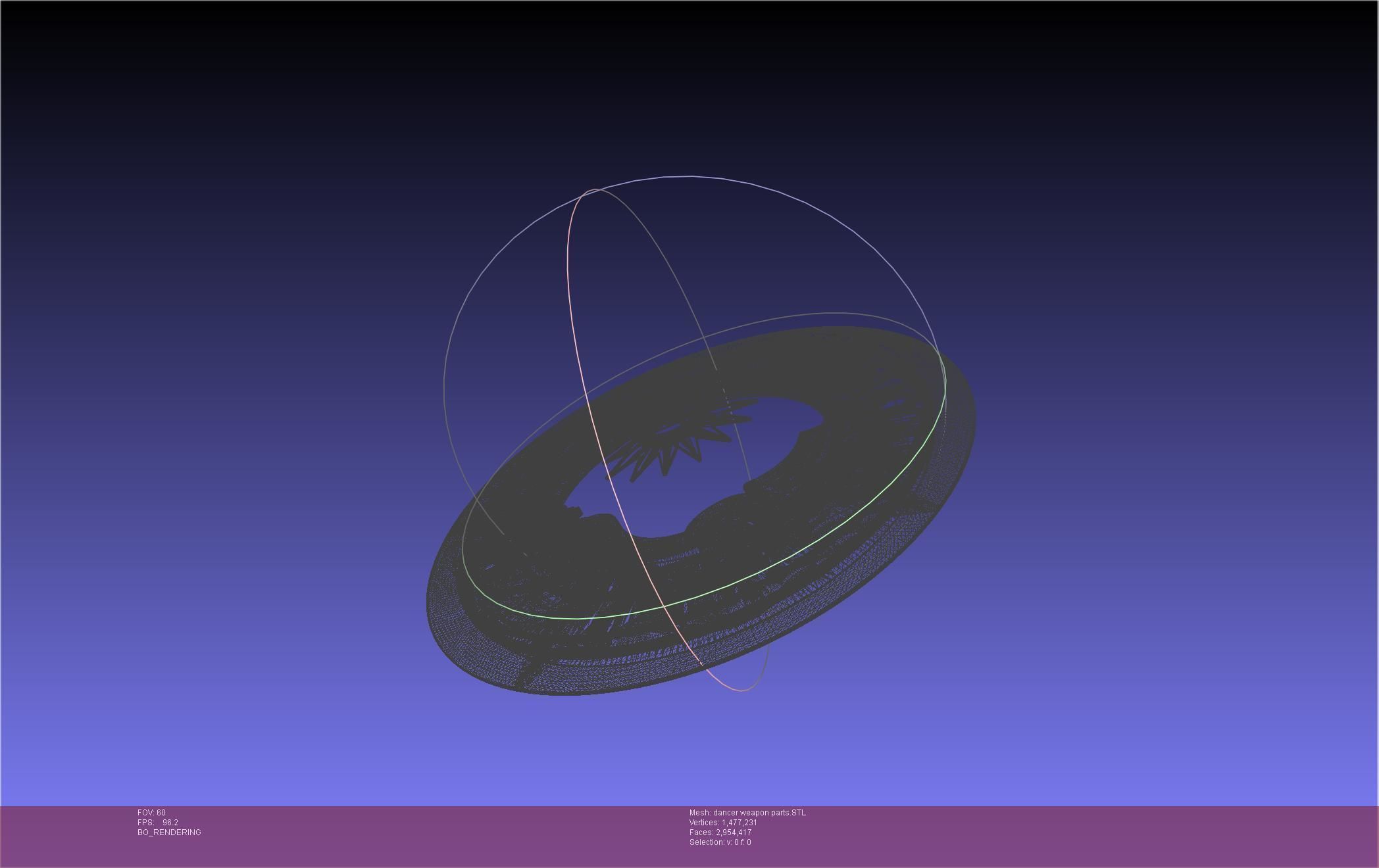Click the 'Faces: 2,954,417' text
1379x868 pixels.
click(x=720, y=832)
